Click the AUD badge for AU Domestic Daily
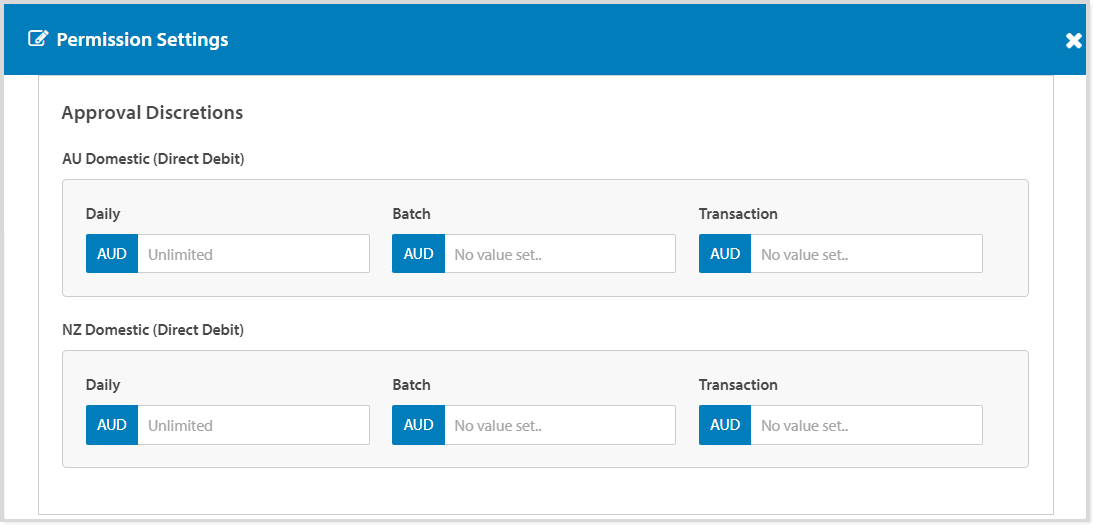Screen dimensions: 1096x528 112,254
